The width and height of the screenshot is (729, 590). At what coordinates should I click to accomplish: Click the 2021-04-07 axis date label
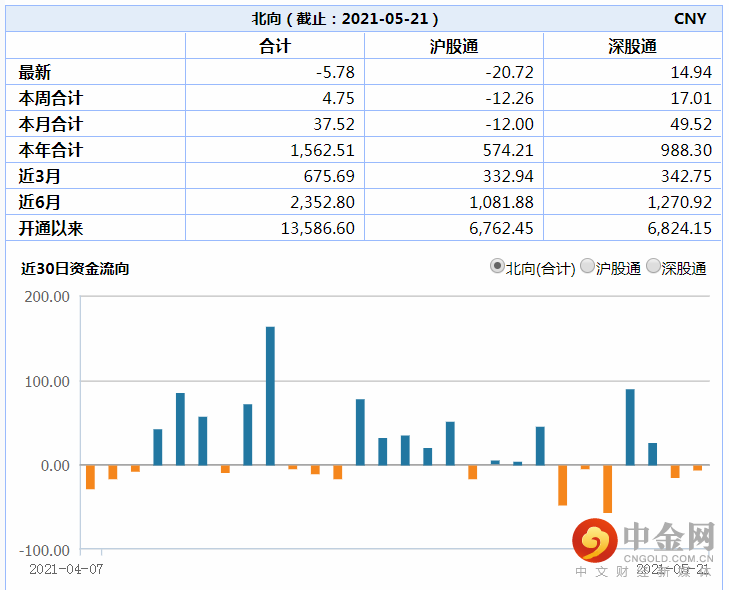[x=66, y=569]
